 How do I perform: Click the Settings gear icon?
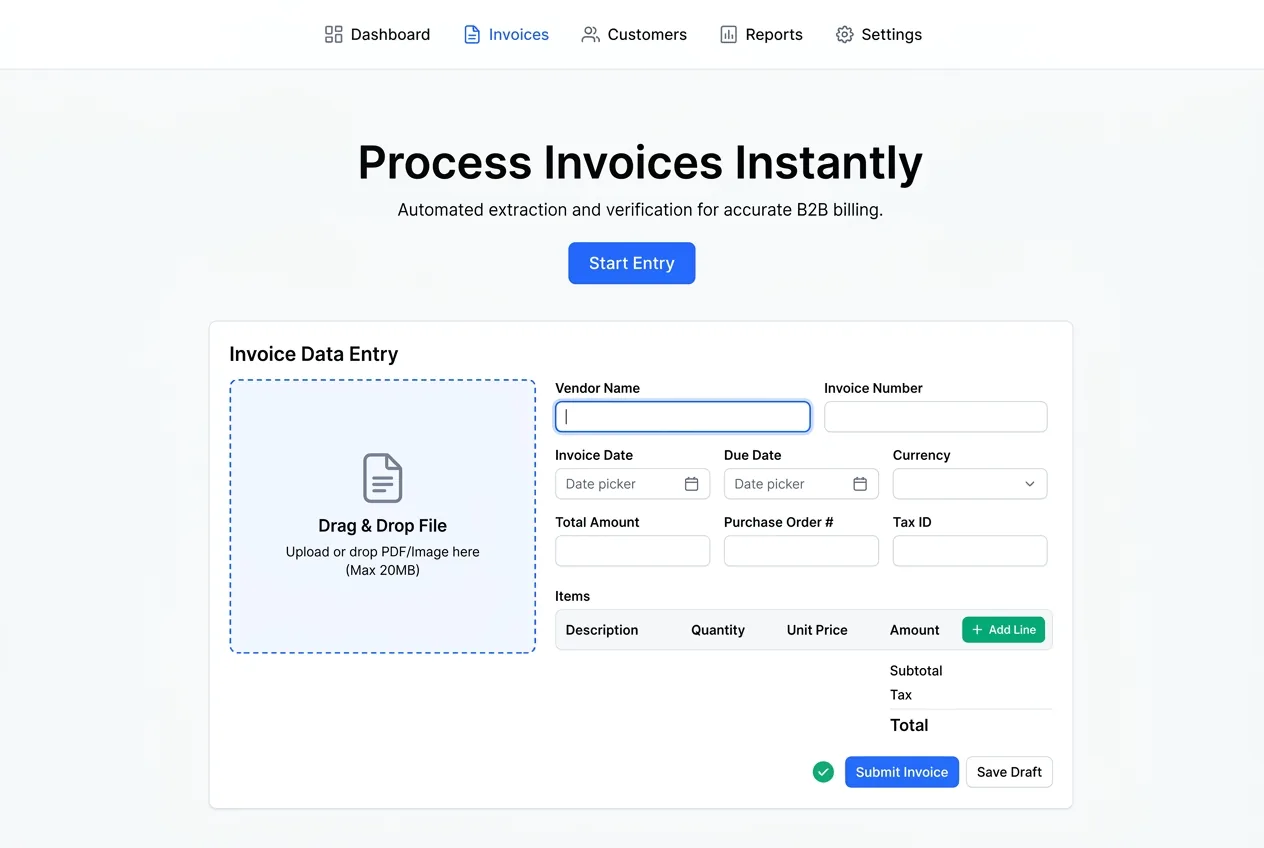click(x=843, y=33)
